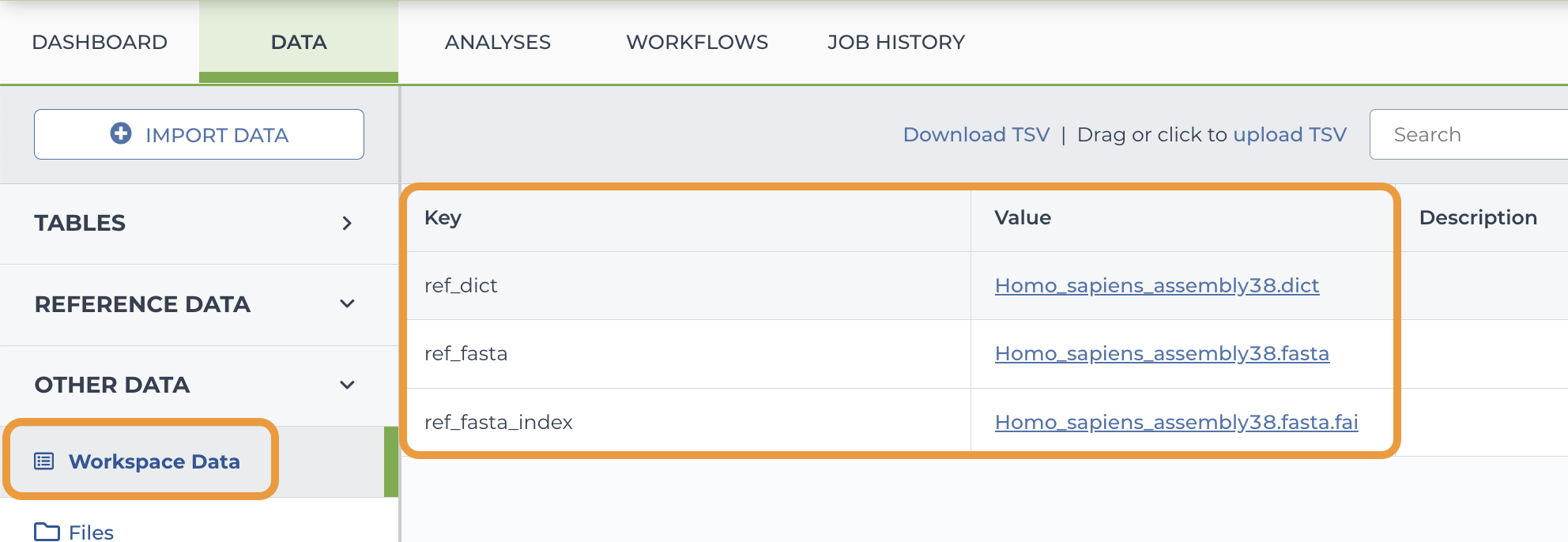Select Workspace Data in the sidebar
Image resolution: width=1568 pixels, height=542 pixels.
point(154,461)
